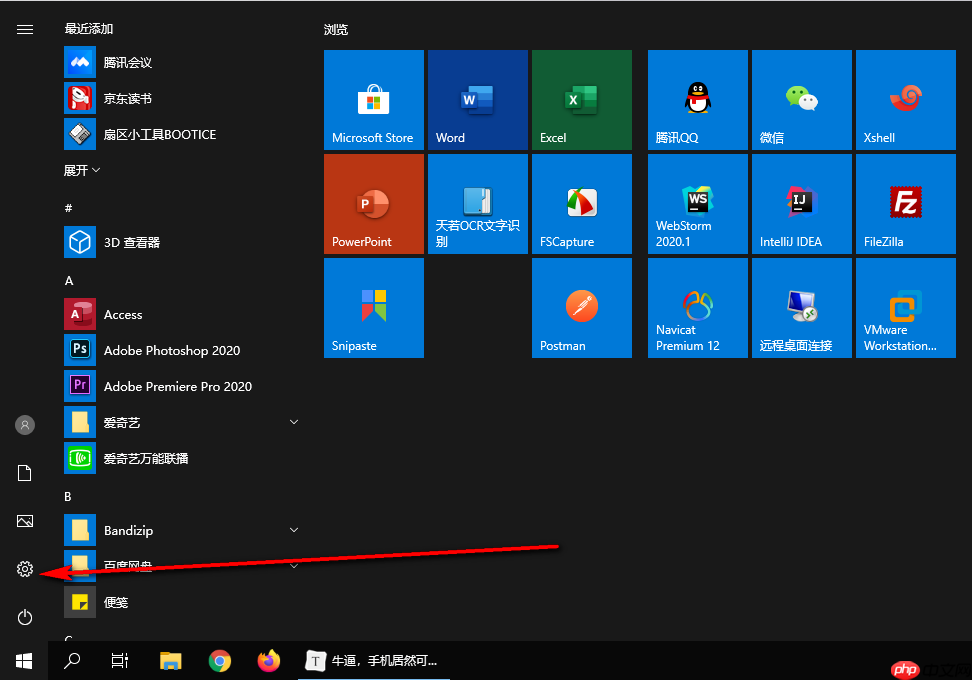Click the Windows Start button on the taskbar

point(25,660)
